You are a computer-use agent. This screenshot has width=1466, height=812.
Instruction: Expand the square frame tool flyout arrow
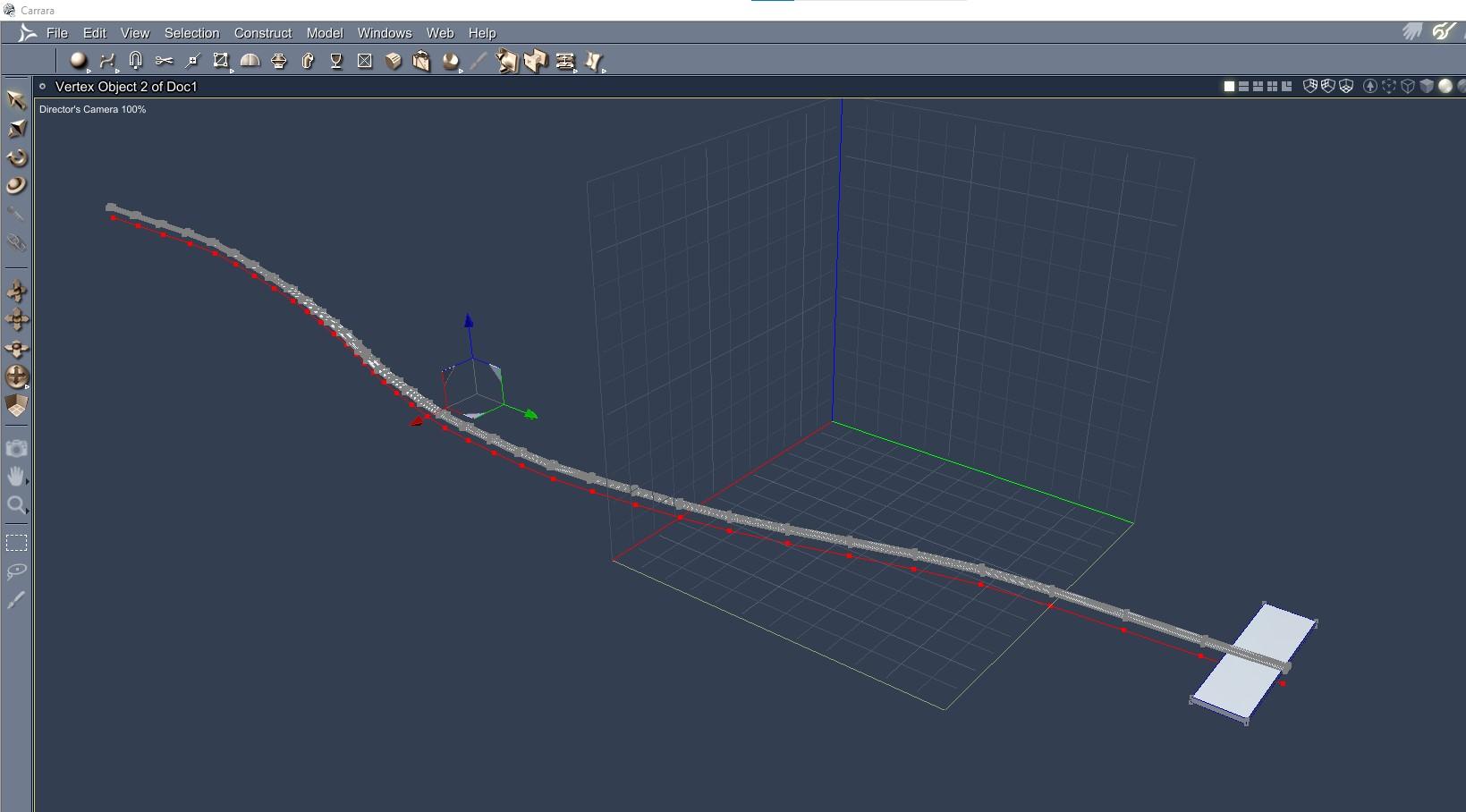point(232,70)
